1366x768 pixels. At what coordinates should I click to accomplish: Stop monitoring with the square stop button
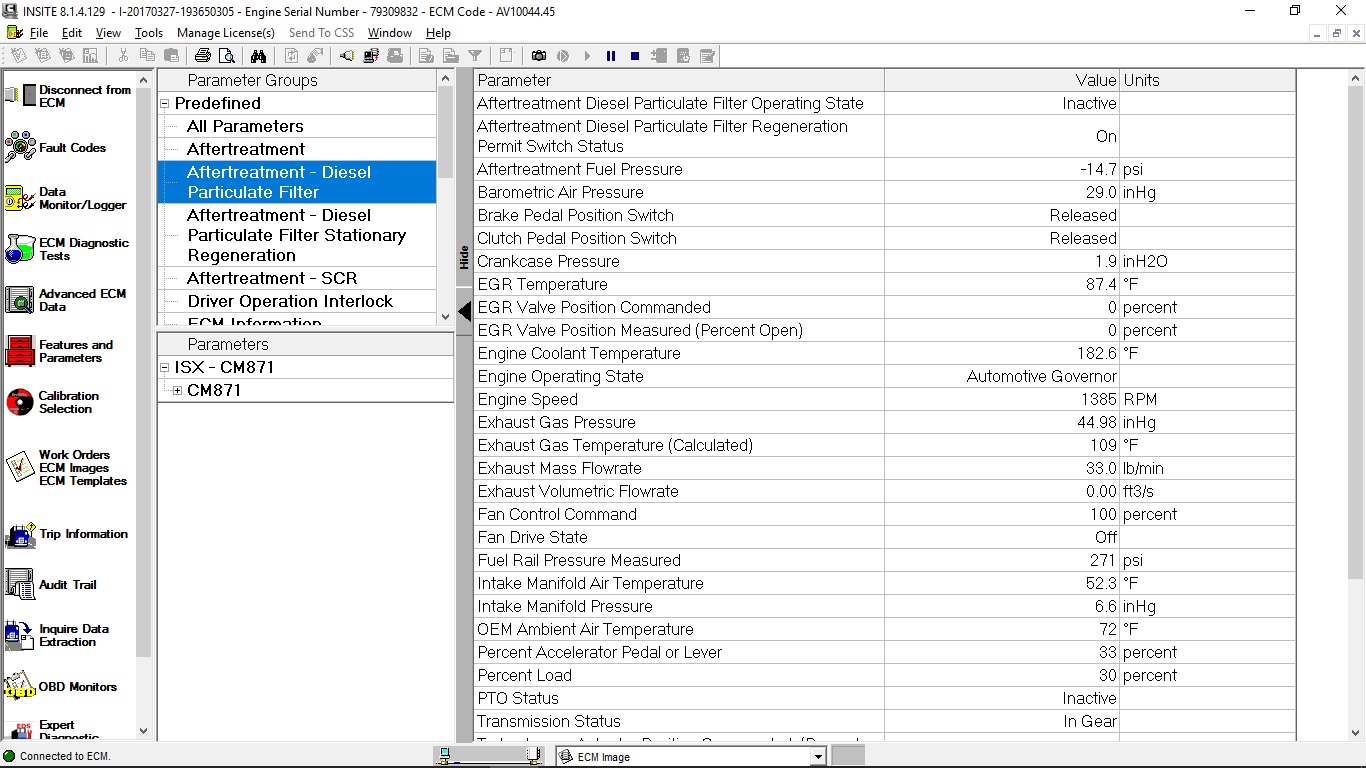tap(635, 56)
